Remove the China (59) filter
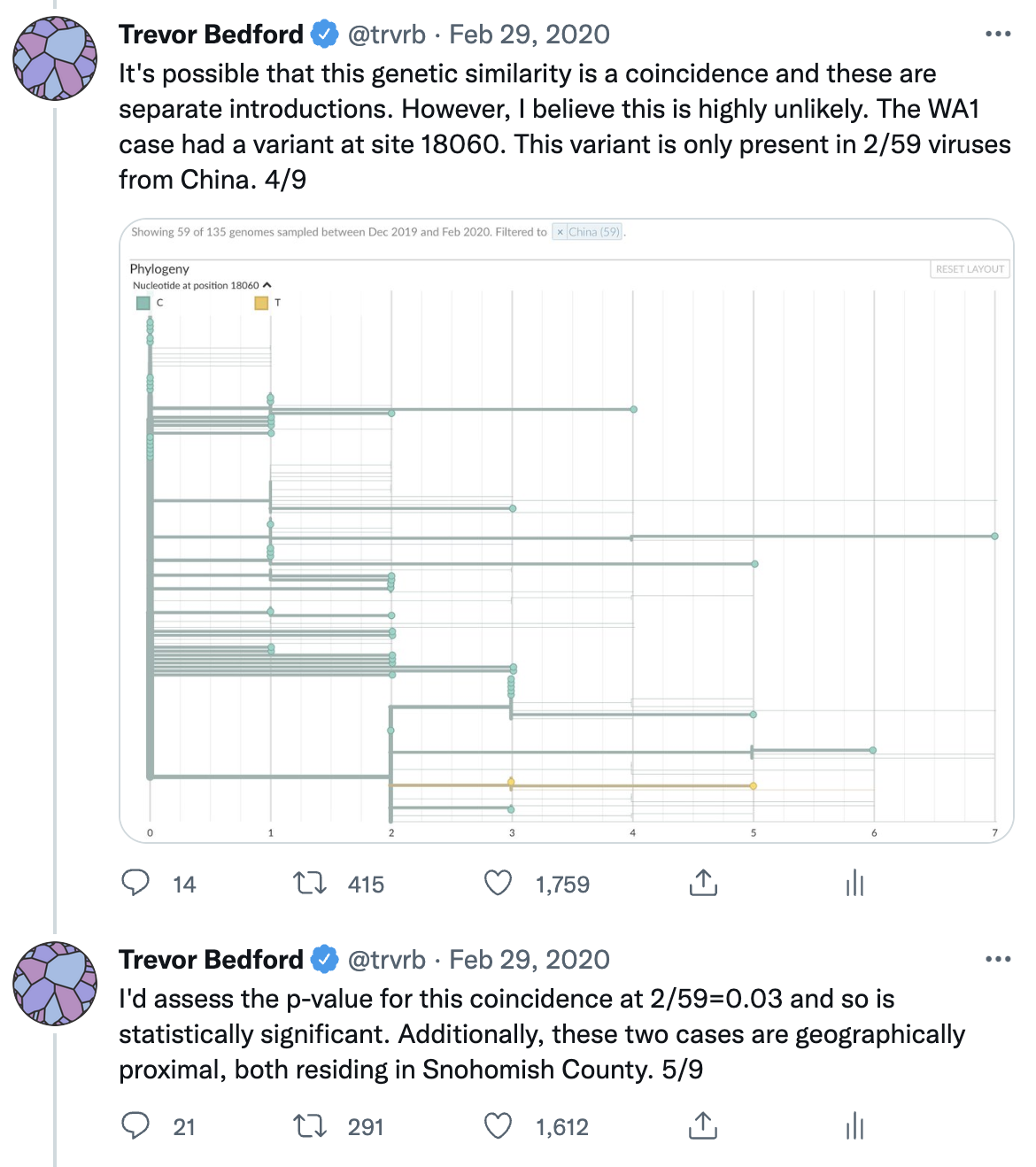Viewport: 1036px width, 1167px height. point(560,232)
